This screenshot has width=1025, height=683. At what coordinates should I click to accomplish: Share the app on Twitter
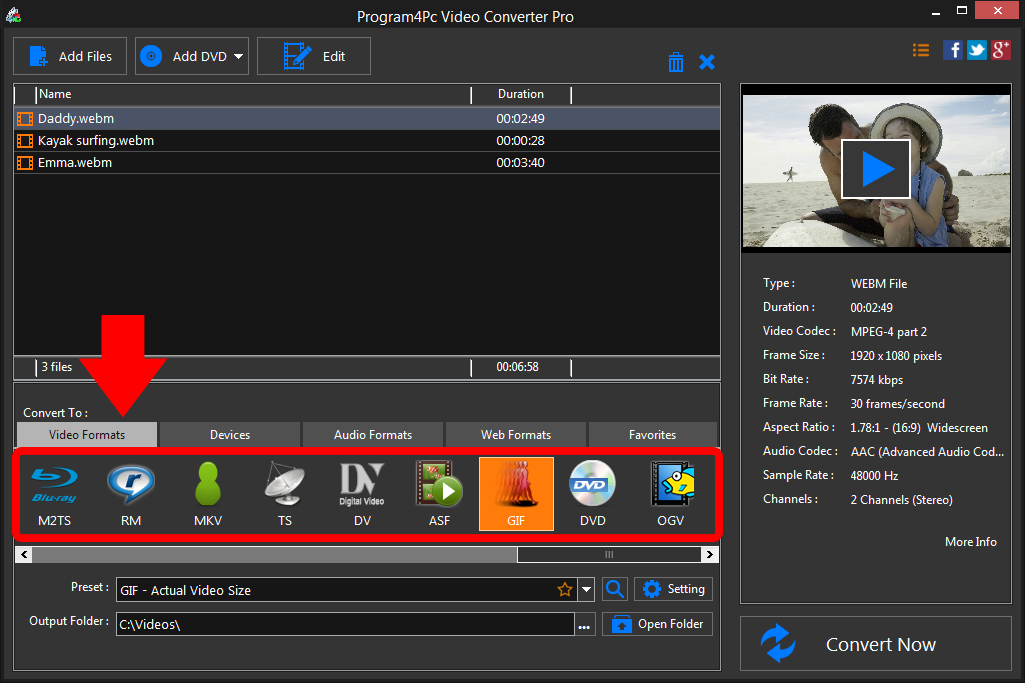tap(976, 49)
